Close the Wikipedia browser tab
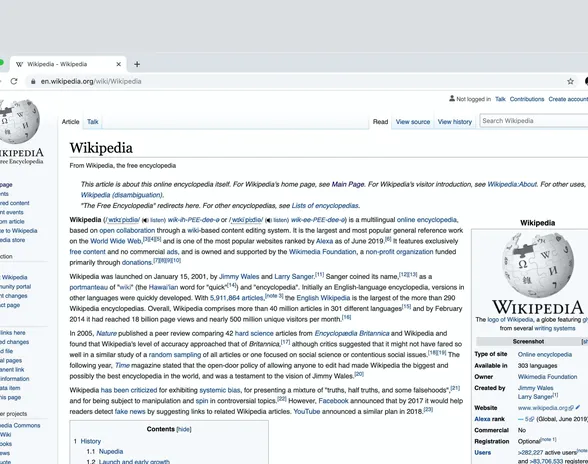Screen dimensions: 588x464 tap(118, 64)
